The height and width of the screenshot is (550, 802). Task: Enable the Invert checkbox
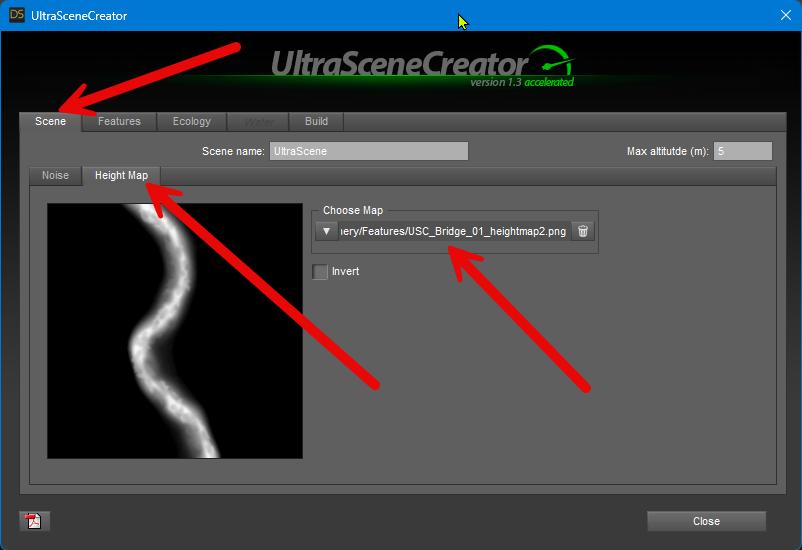pos(320,271)
